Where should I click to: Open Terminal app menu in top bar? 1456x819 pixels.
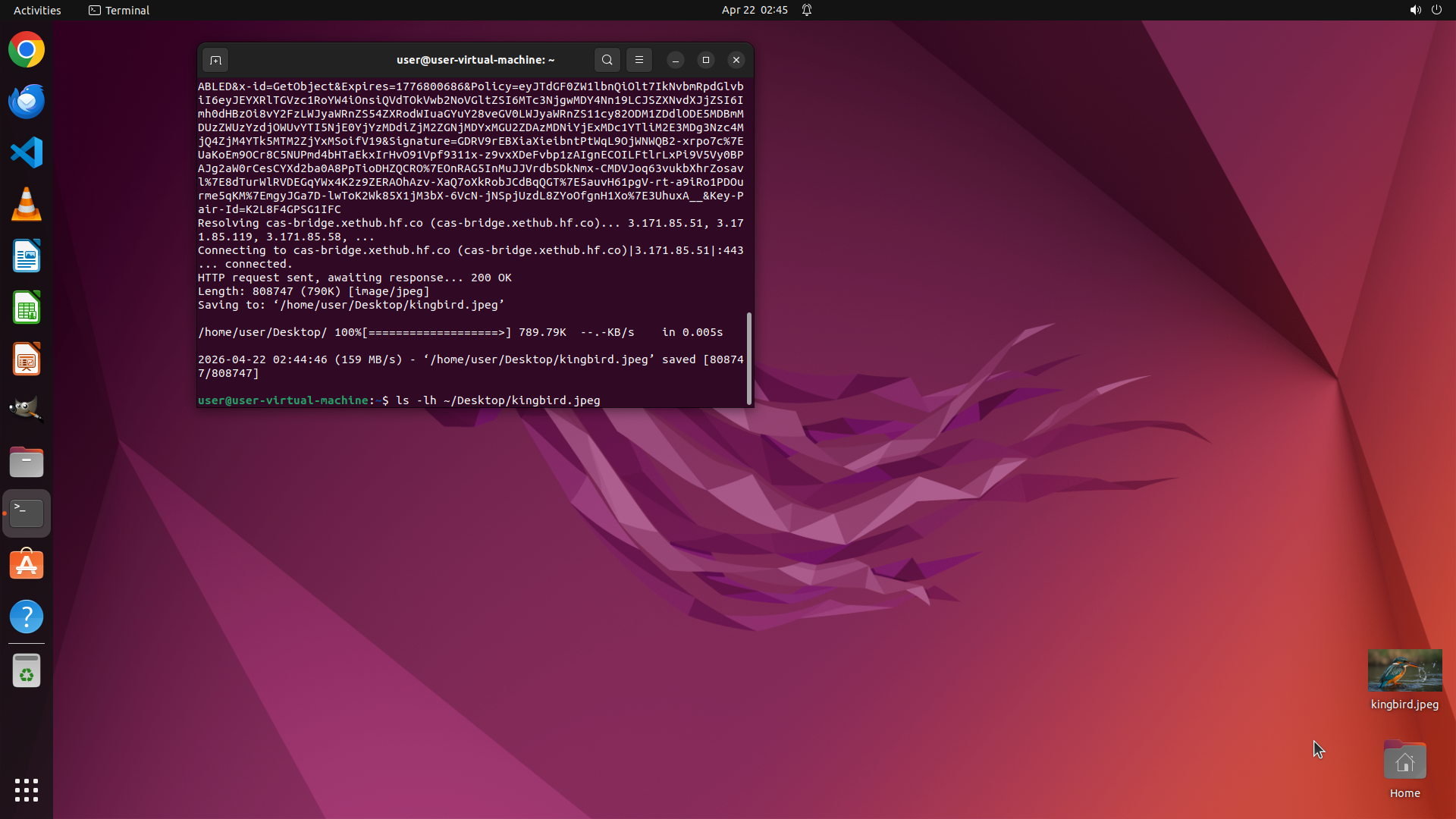click(119, 10)
